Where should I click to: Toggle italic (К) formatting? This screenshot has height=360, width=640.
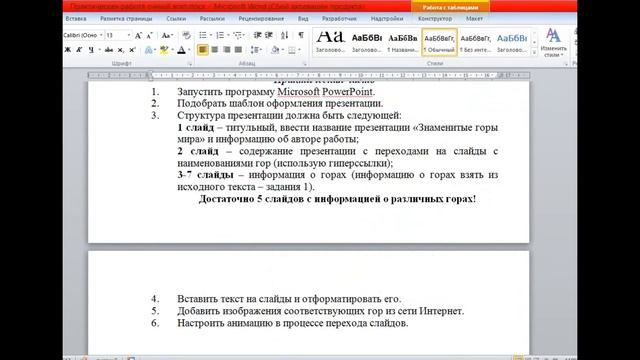79,50
